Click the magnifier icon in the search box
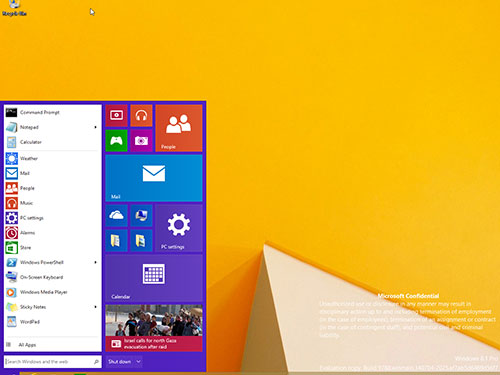Viewport: 500px width, 375px height. click(96, 362)
